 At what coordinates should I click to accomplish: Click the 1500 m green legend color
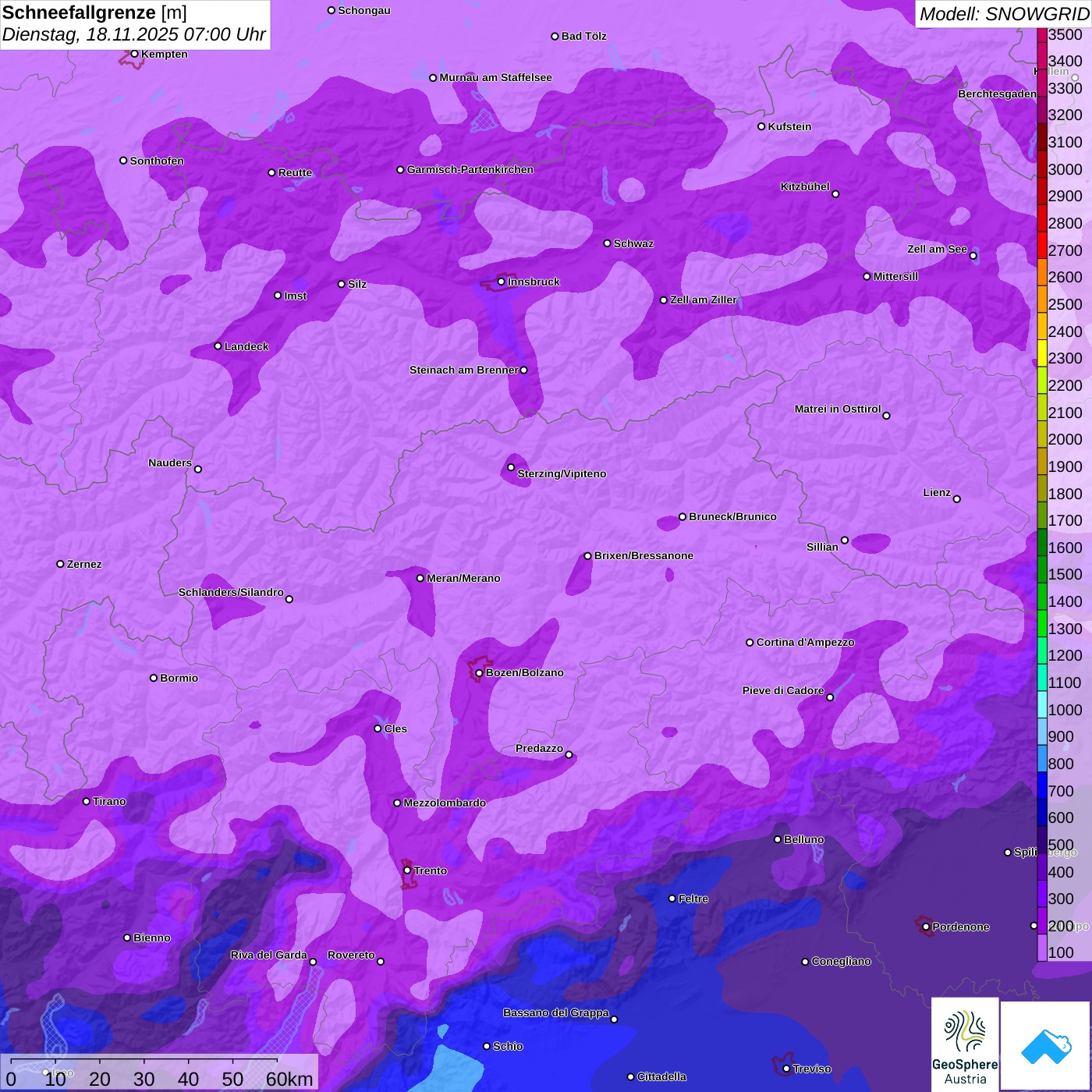tap(1042, 569)
